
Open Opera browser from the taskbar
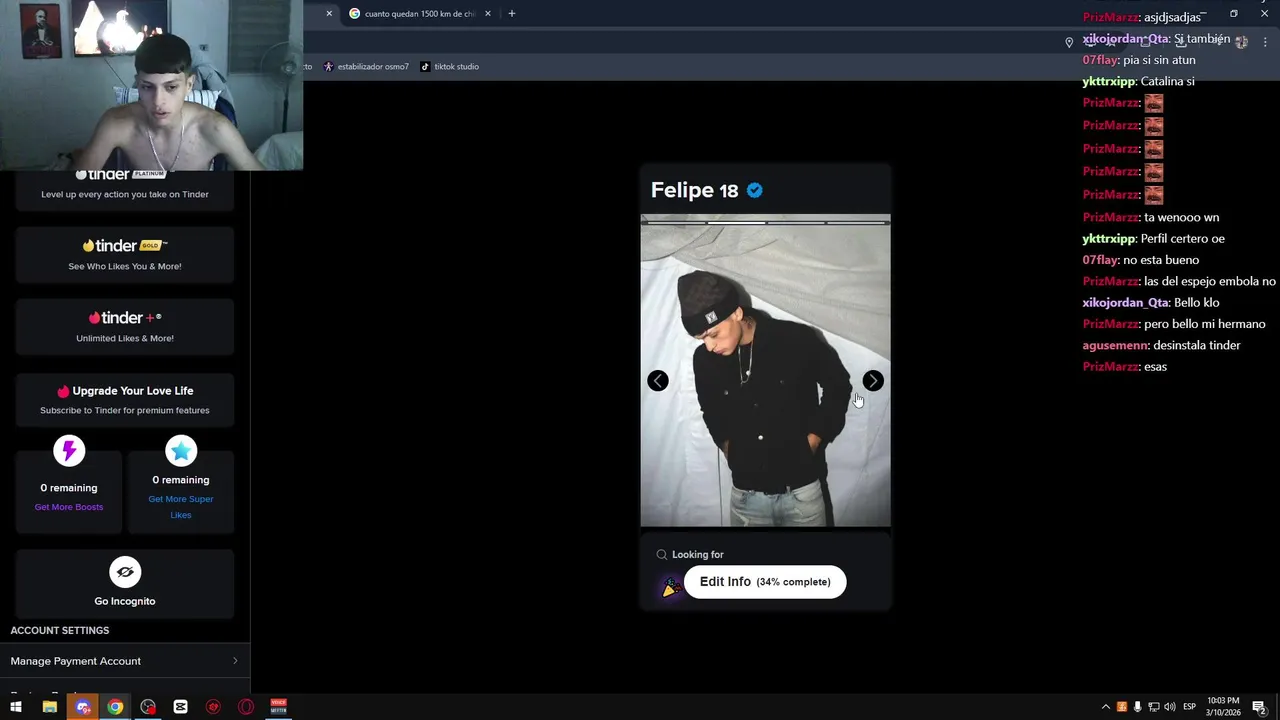246,707
